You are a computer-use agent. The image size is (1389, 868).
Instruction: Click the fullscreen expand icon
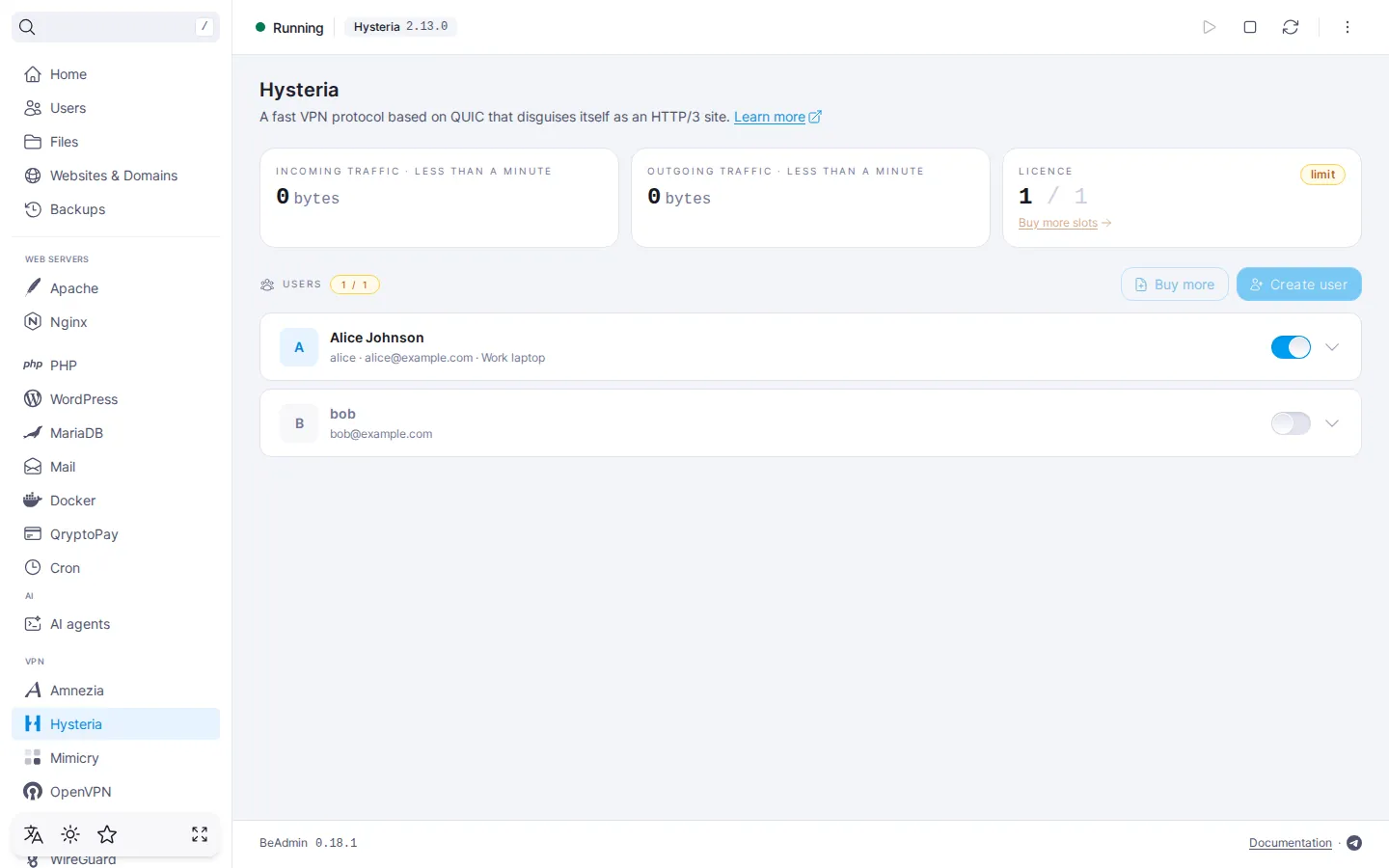200,834
